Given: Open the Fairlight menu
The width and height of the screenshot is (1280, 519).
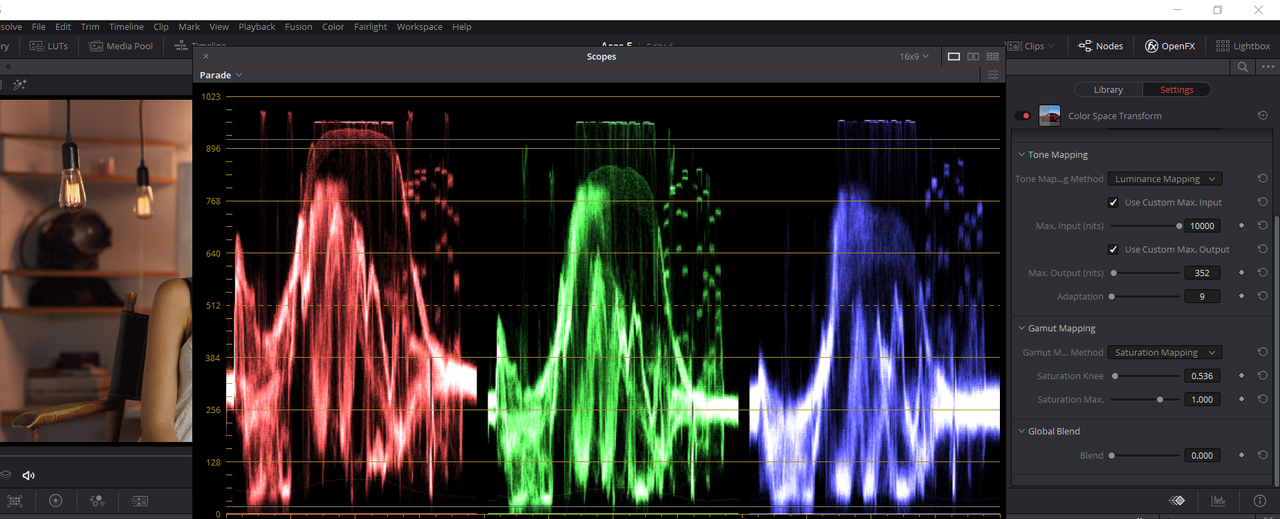Looking at the screenshot, I should (x=370, y=27).
